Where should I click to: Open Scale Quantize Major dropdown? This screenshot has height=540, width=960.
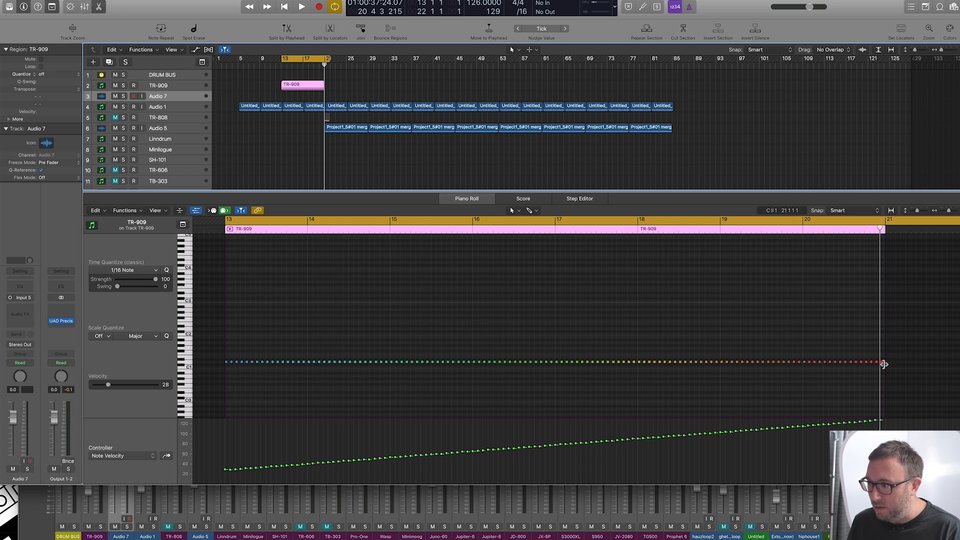[137, 336]
